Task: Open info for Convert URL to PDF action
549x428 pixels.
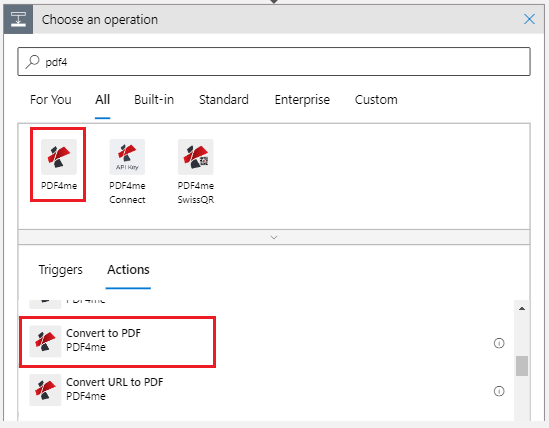Action: pyautogui.click(x=499, y=391)
